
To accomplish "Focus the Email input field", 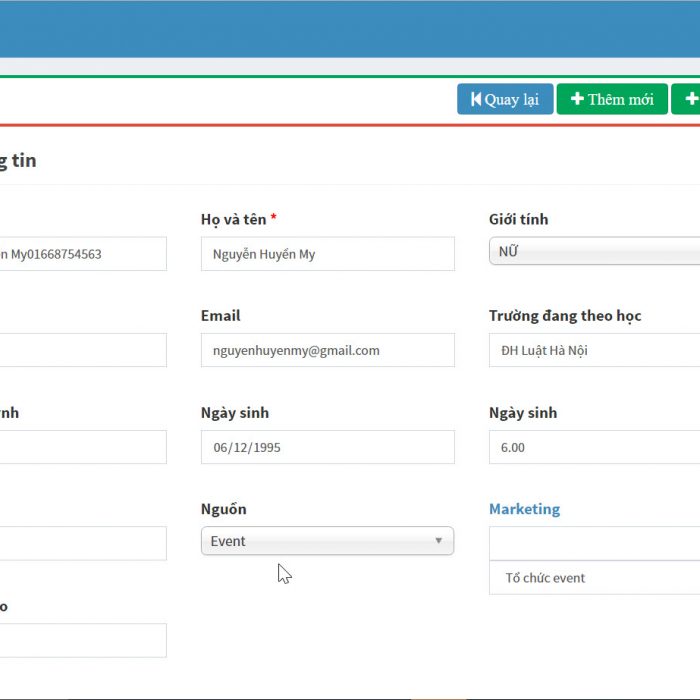I will click(x=327, y=350).
